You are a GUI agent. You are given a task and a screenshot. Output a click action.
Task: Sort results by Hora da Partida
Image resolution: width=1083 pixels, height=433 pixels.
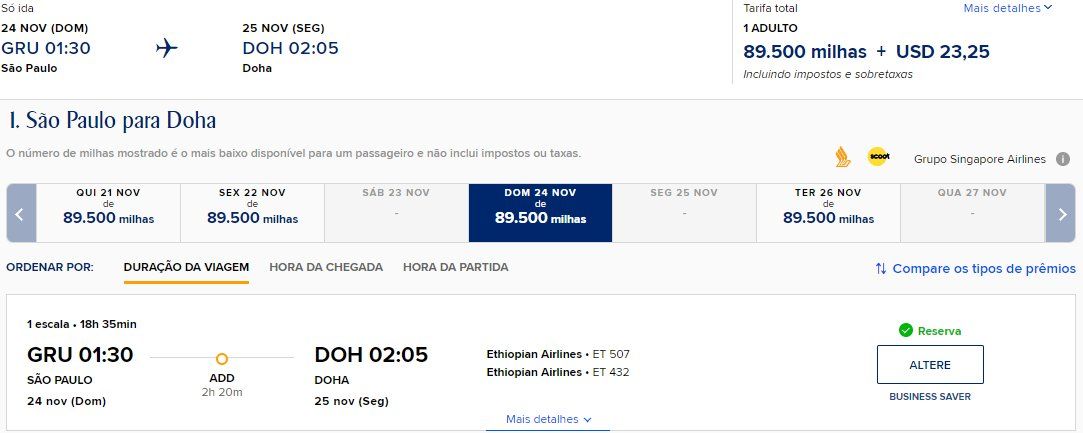click(x=456, y=267)
